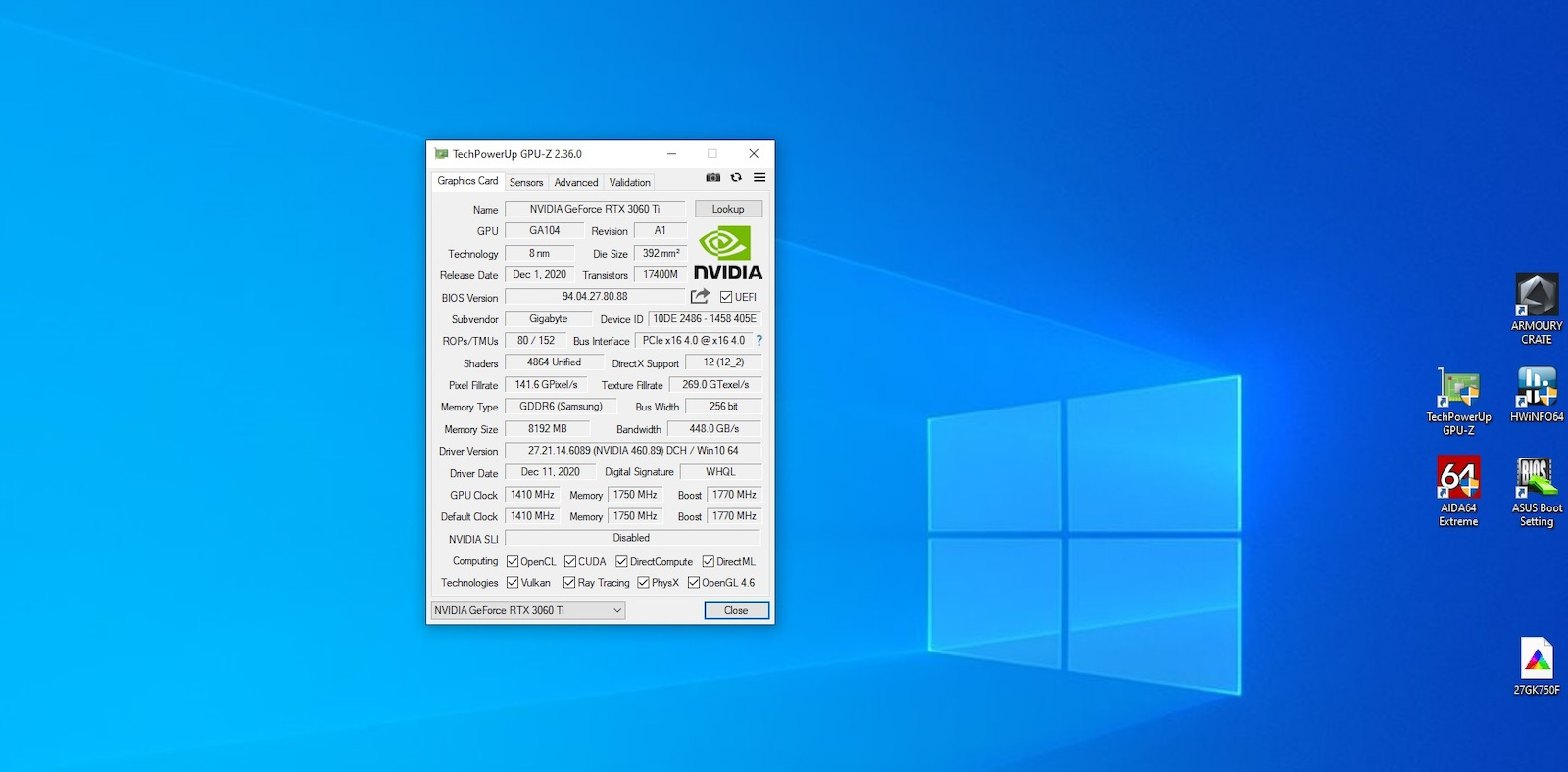
Task: Click the Driver Version field
Action: coord(633,451)
